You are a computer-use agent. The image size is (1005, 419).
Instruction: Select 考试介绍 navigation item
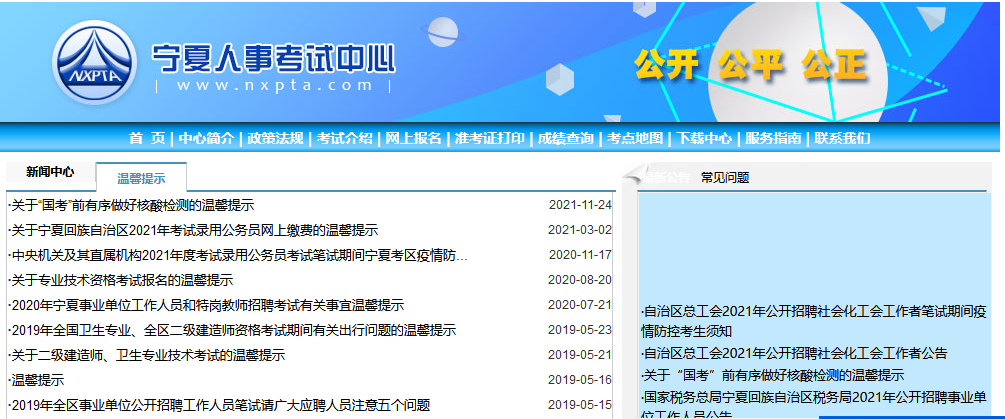(344, 138)
